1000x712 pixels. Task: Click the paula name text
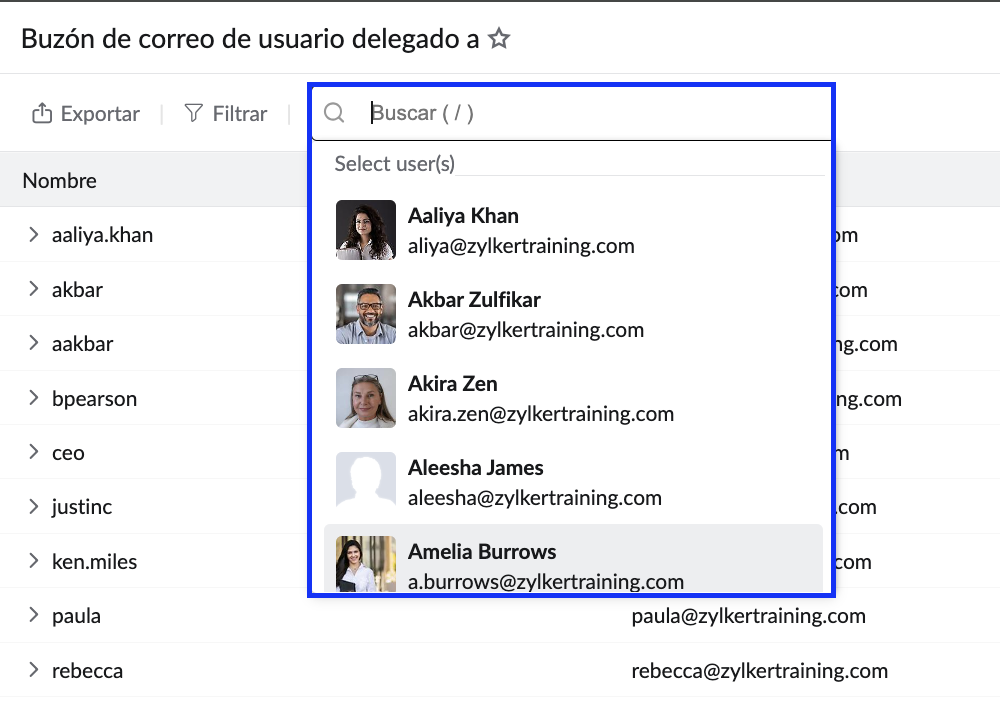tap(76, 616)
